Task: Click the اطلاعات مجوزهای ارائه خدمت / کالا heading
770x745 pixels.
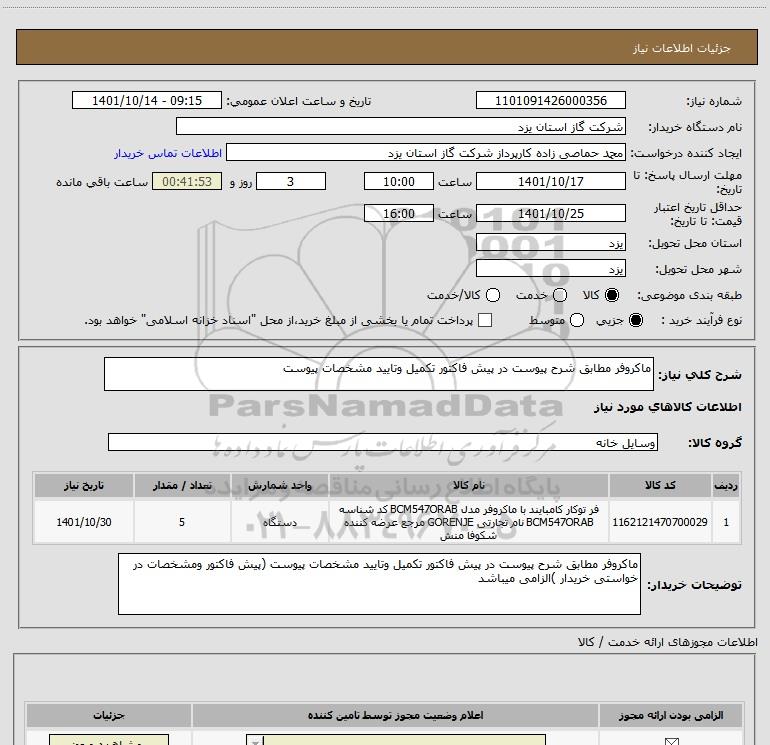Action: (x=667, y=642)
